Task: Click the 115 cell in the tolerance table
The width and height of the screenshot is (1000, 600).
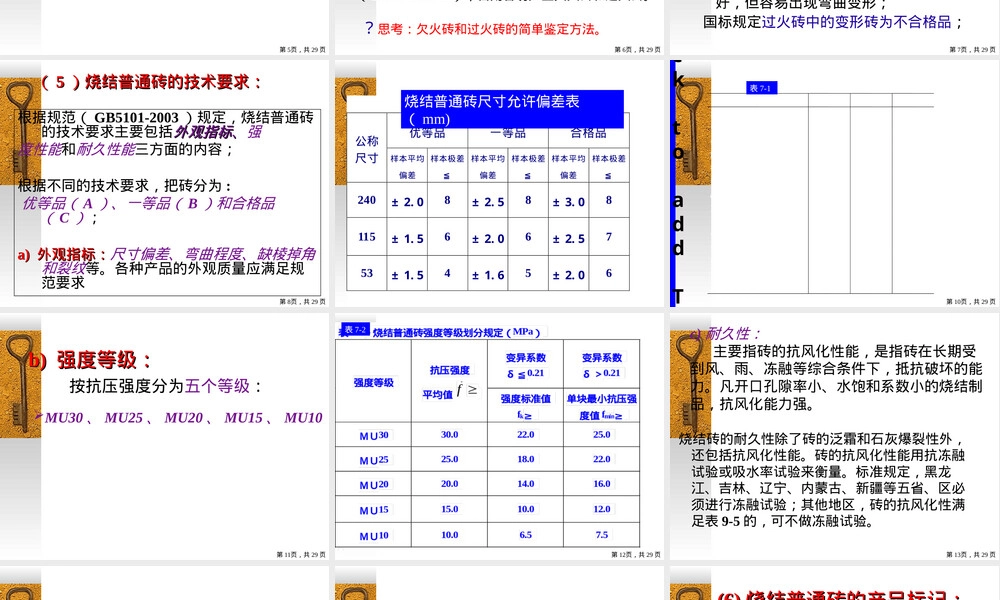Action: pyautogui.click(x=367, y=237)
